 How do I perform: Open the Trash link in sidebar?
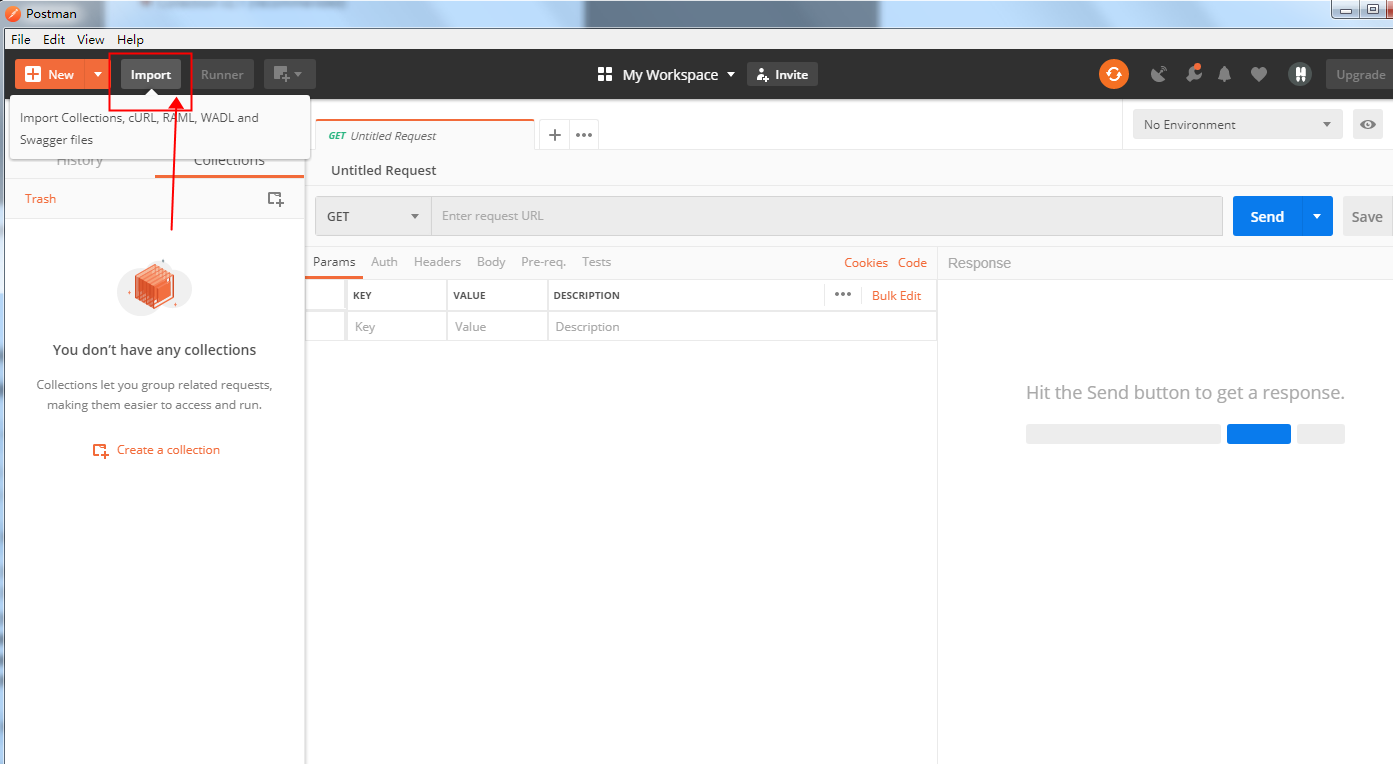point(40,199)
